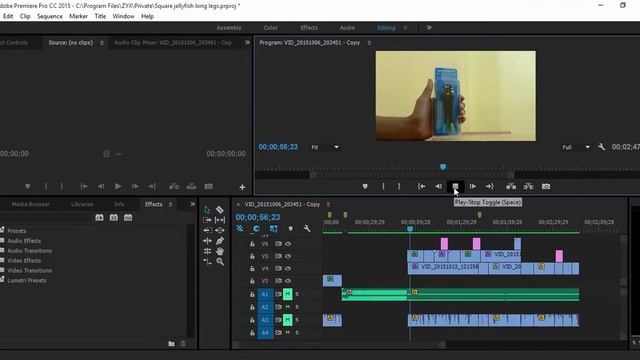Step forward one frame in Program monitor
The image size is (640, 360).
[473, 187]
